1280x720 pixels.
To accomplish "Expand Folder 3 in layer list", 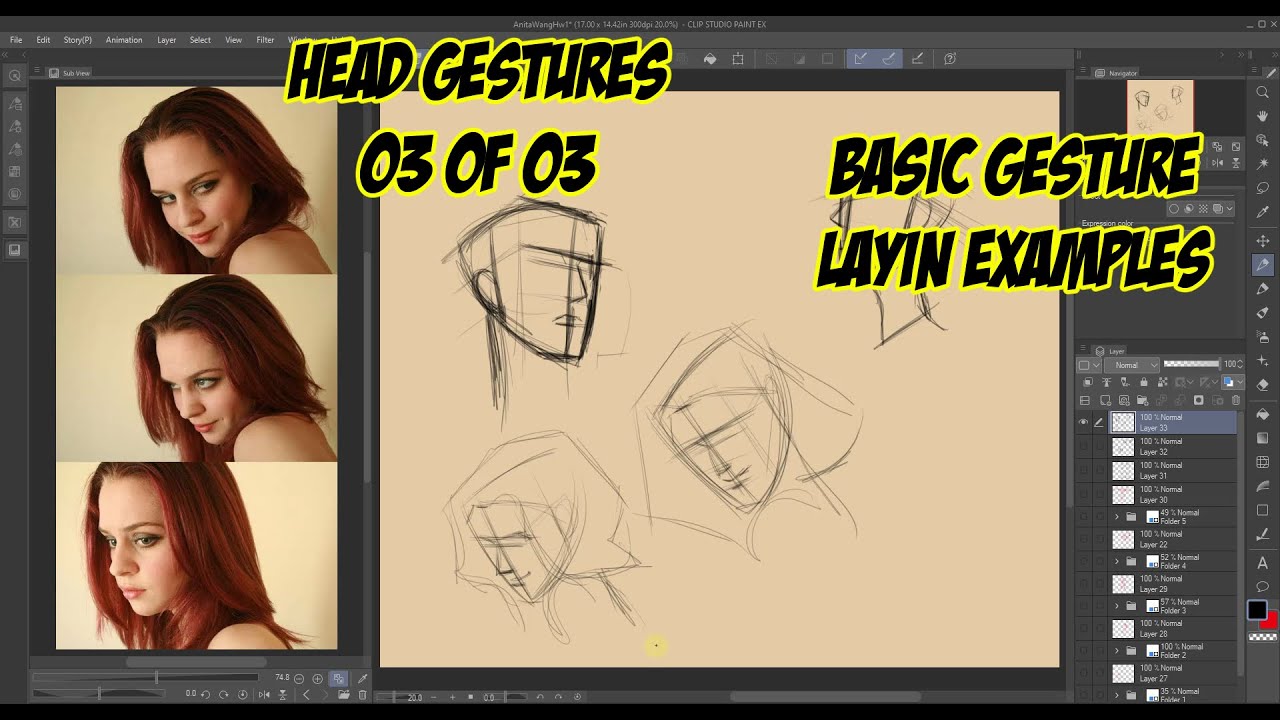I will coord(1117,606).
